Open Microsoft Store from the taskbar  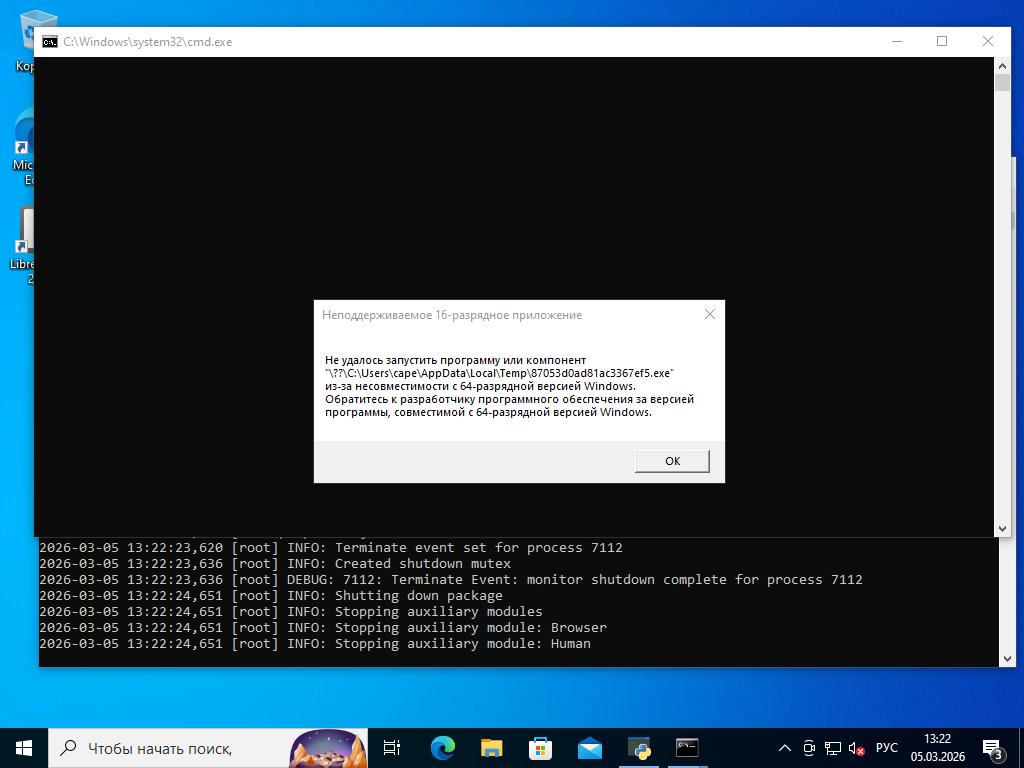tap(540, 748)
